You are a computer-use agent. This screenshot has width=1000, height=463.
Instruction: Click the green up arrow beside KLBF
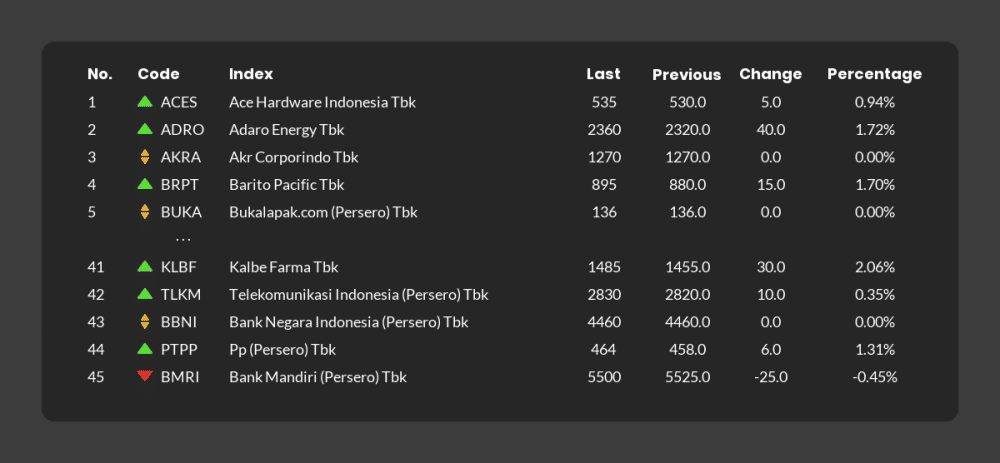[145, 266]
